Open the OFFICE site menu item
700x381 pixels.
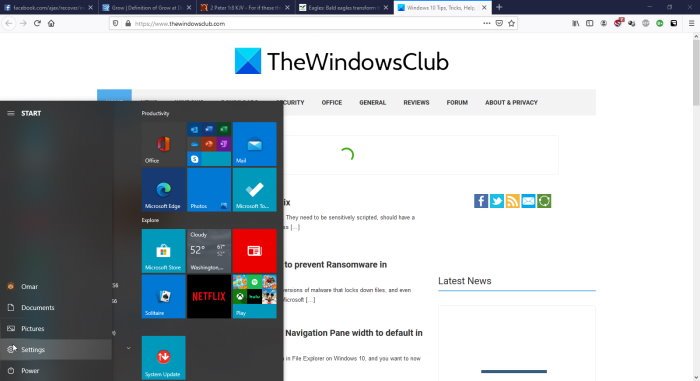(332, 102)
